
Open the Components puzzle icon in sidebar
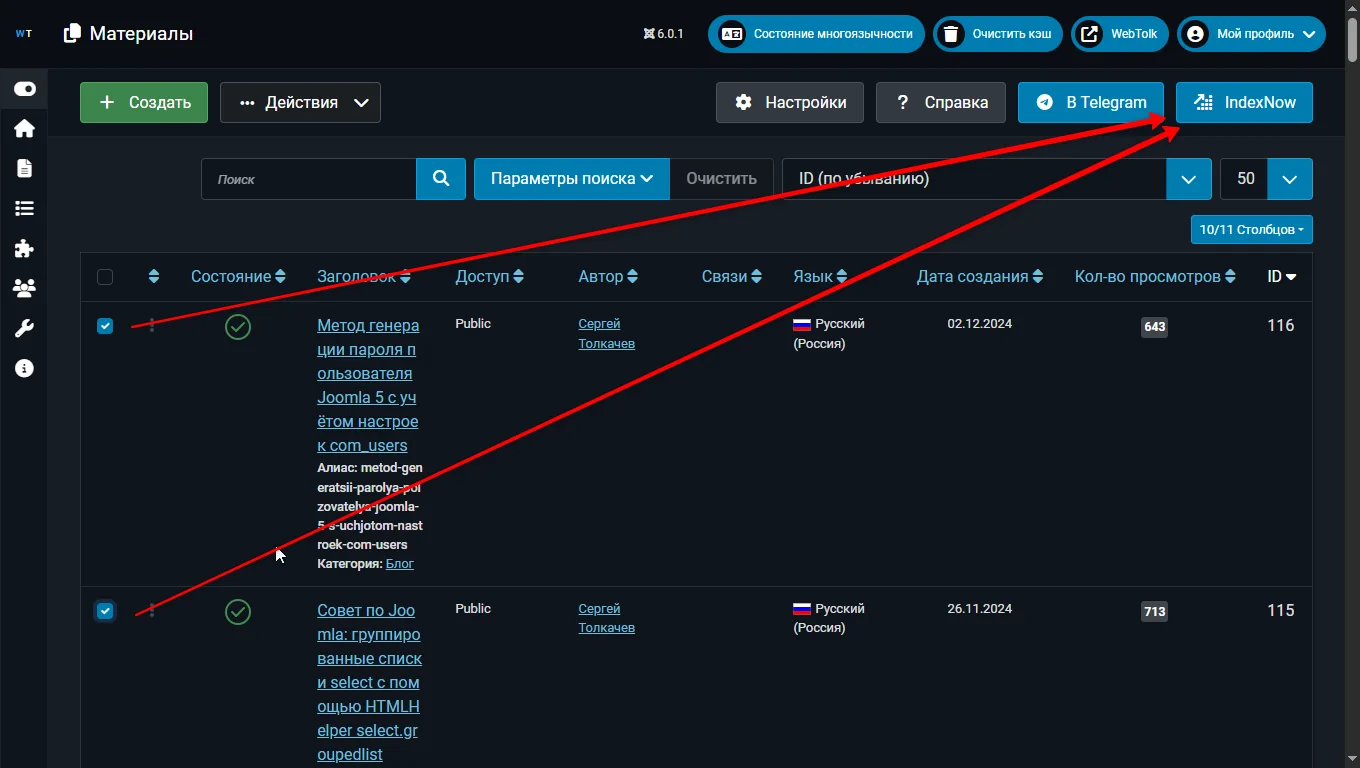(x=24, y=248)
